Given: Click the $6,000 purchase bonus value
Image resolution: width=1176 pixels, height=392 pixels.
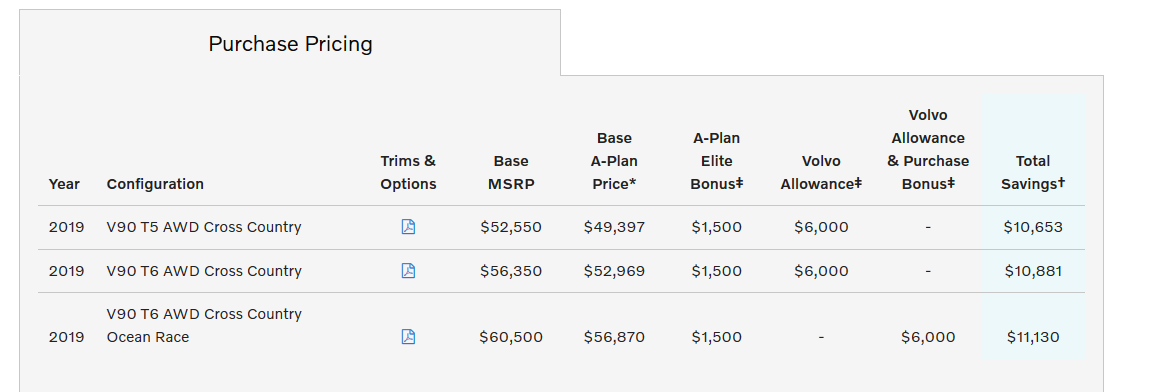Looking at the screenshot, I should (x=928, y=337).
